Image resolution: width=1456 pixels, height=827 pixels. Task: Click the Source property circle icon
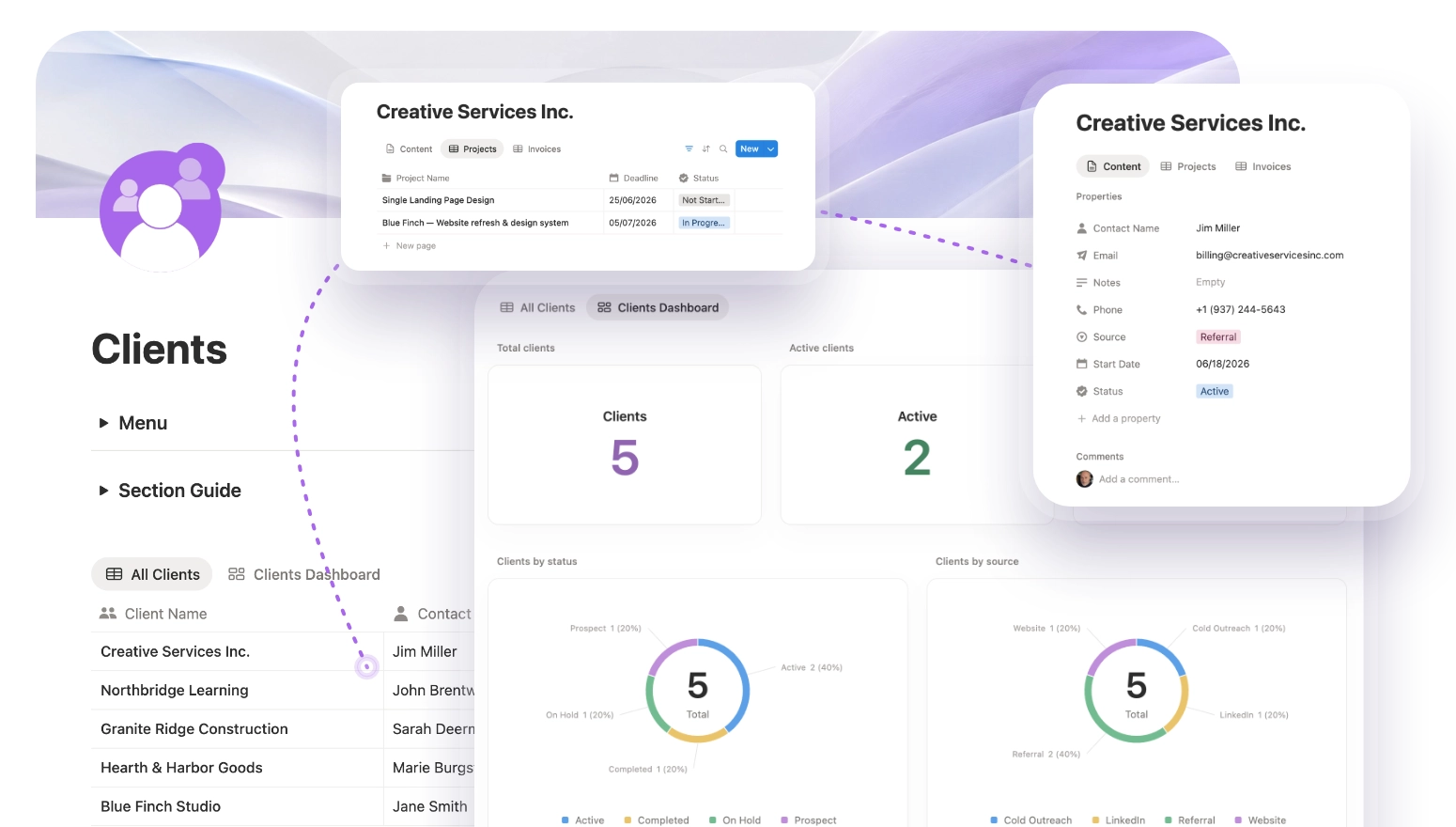pyautogui.click(x=1081, y=337)
